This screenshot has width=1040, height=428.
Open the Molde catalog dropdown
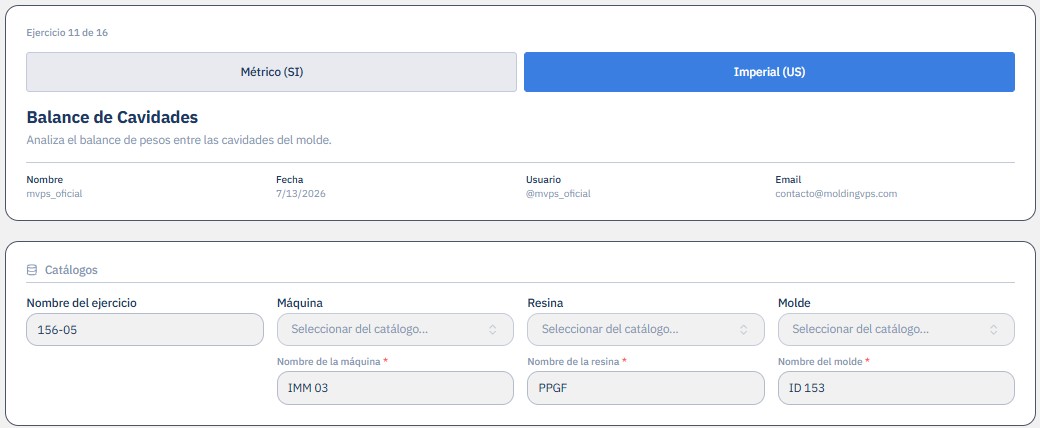pos(896,329)
